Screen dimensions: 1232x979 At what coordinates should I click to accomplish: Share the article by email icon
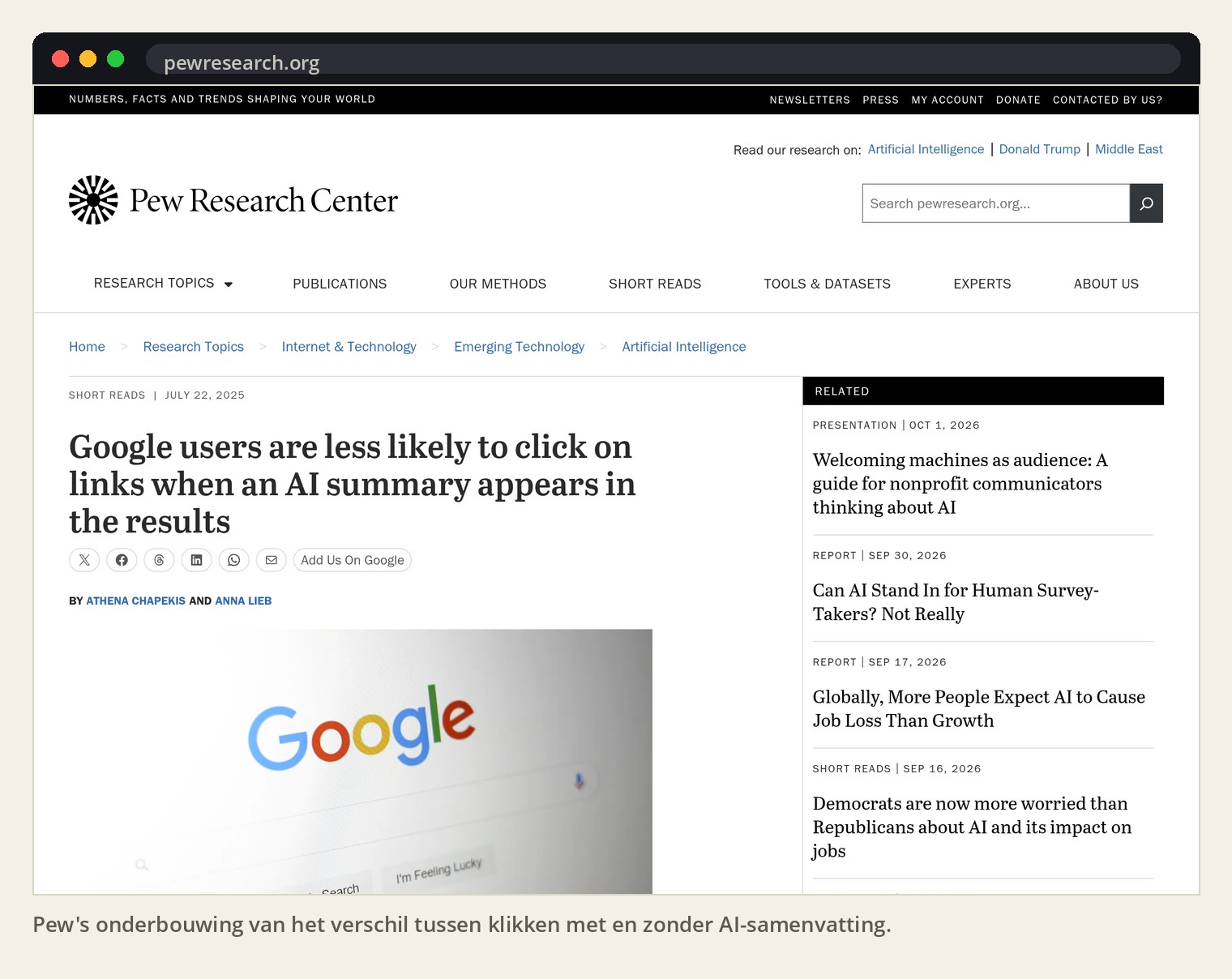(x=272, y=560)
